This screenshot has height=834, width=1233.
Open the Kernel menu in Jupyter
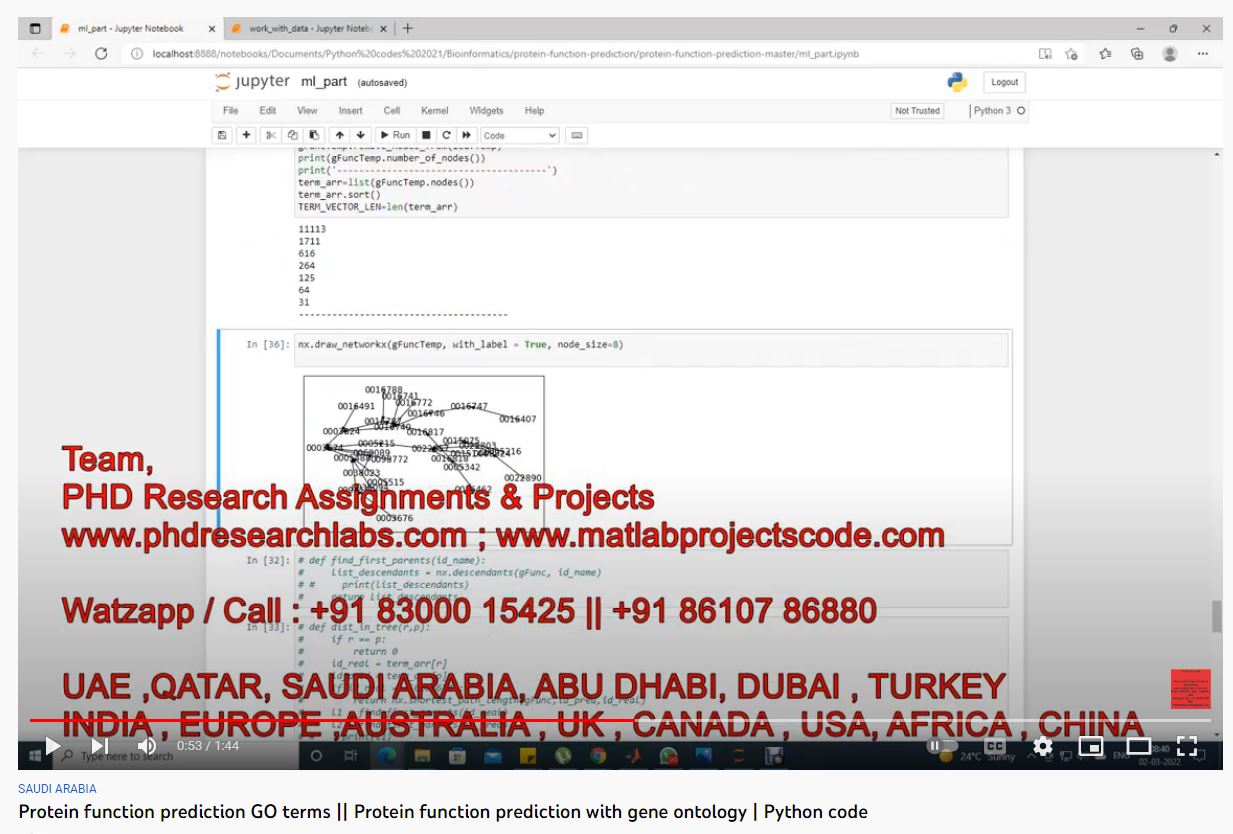pyautogui.click(x=434, y=111)
